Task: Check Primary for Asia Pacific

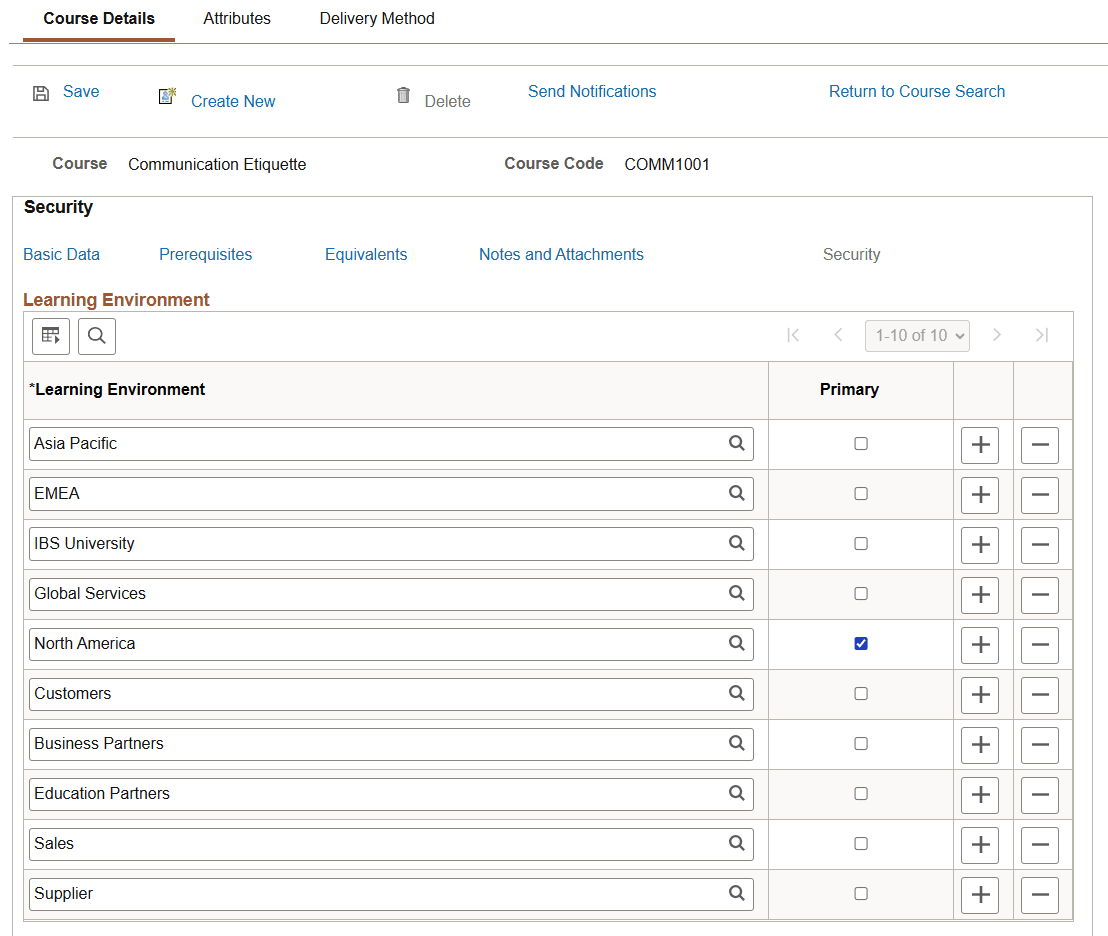Action: tap(861, 444)
